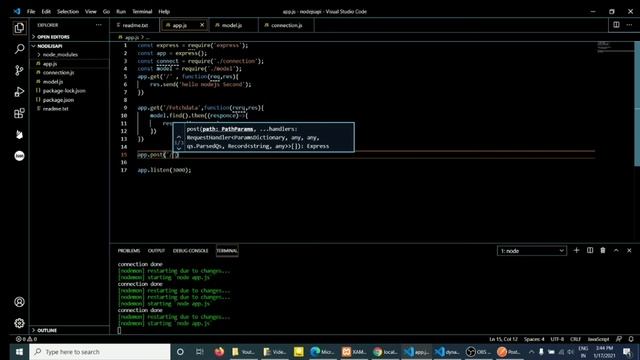Kill the terminal with trash icon
The width and height of the screenshot is (640, 360).
[603, 250]
